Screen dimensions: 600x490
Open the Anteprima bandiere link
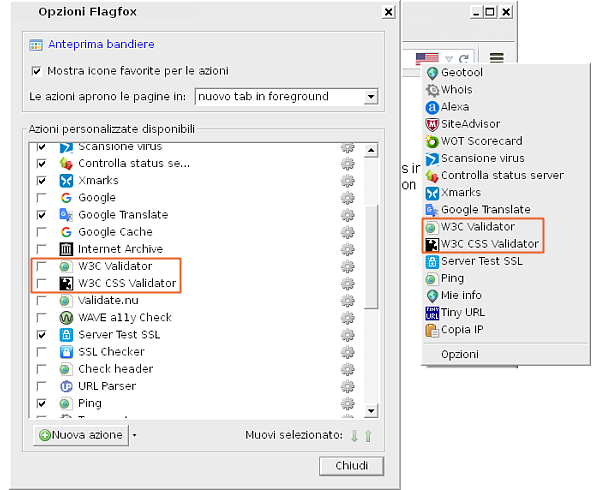(x=101, y=44)
